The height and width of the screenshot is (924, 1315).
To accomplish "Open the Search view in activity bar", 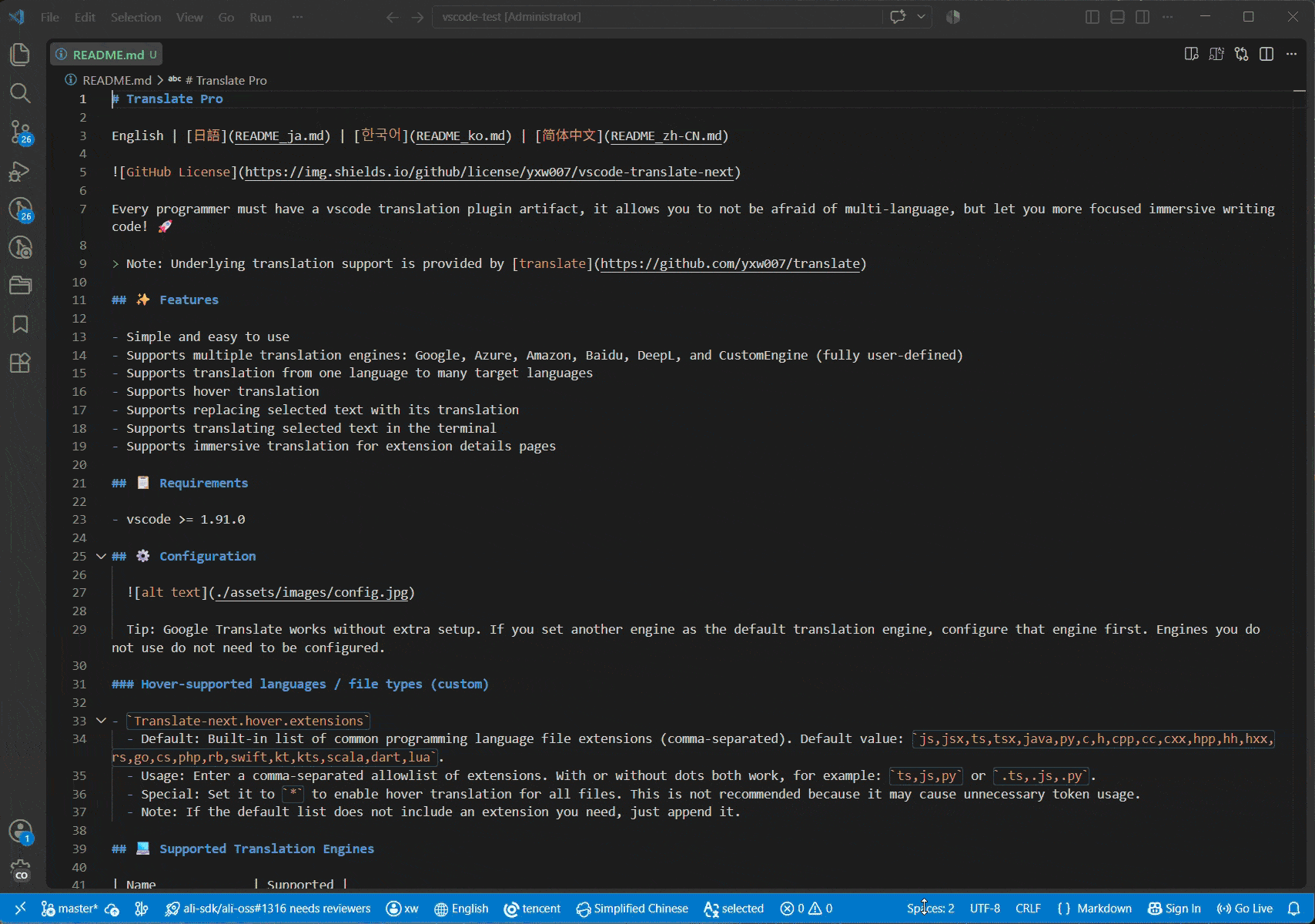I will 20,93.
